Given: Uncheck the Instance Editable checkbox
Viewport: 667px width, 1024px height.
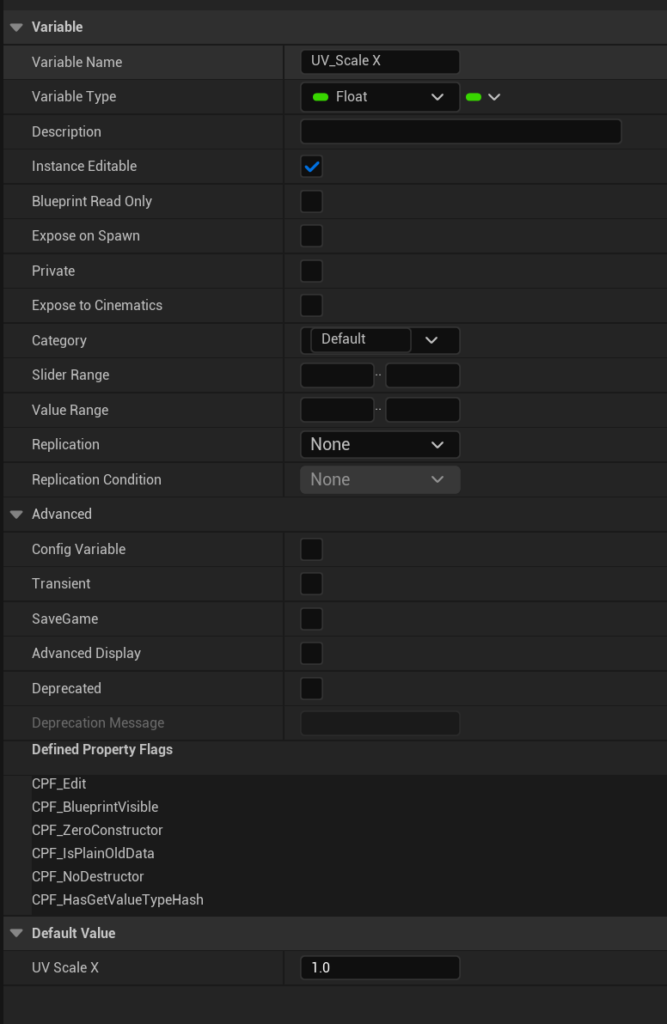Looking at the screenshot, I should point(312,167).
